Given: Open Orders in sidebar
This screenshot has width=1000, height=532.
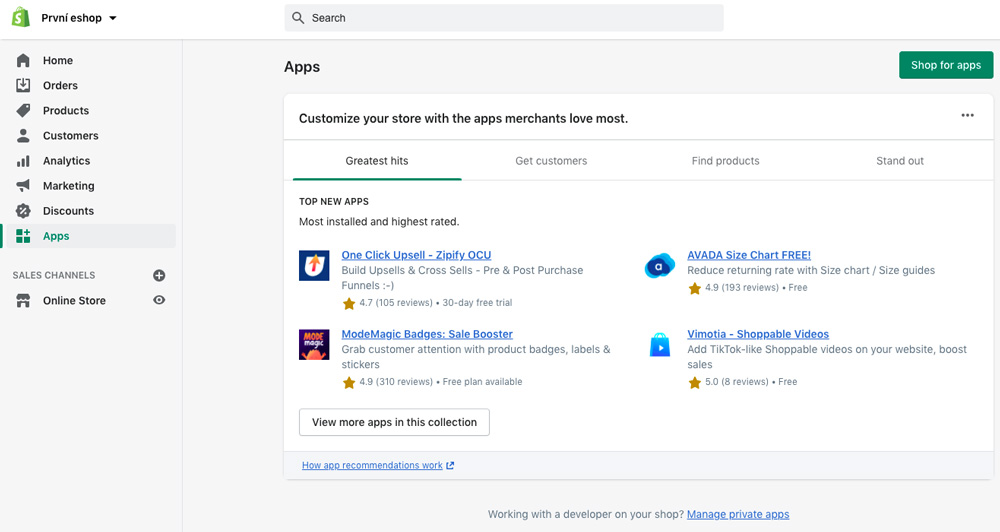Looking at the screenshot, I should 61,85.
